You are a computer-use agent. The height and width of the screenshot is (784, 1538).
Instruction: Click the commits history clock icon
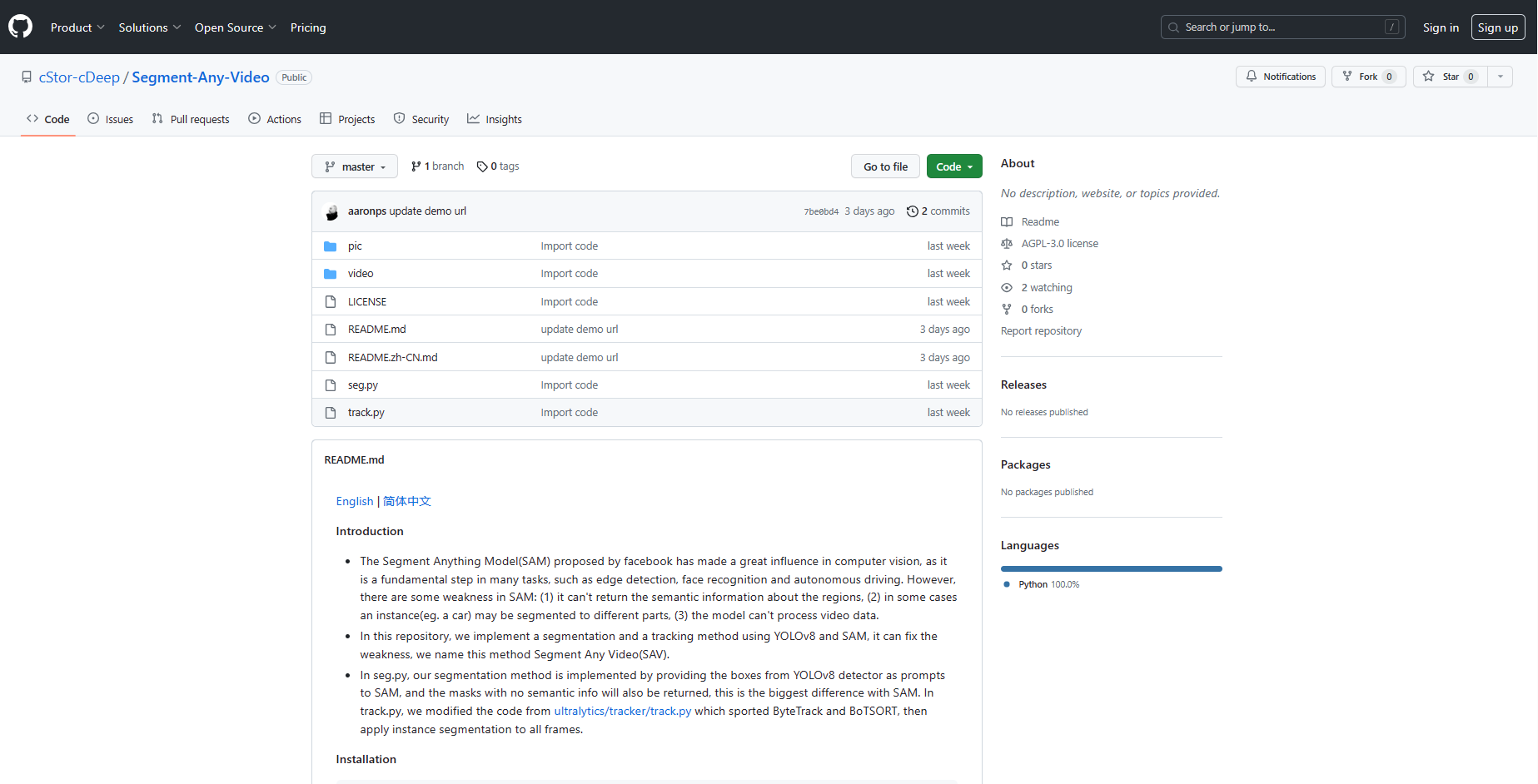coord(913,211)
